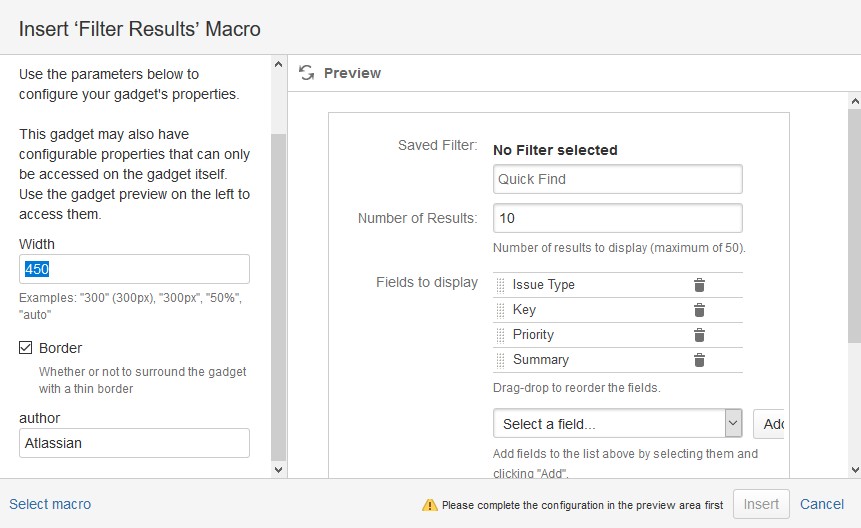This screenshot has width=861, height=528.
Task: Click the Border label text
Action: (x=60, y=348)
